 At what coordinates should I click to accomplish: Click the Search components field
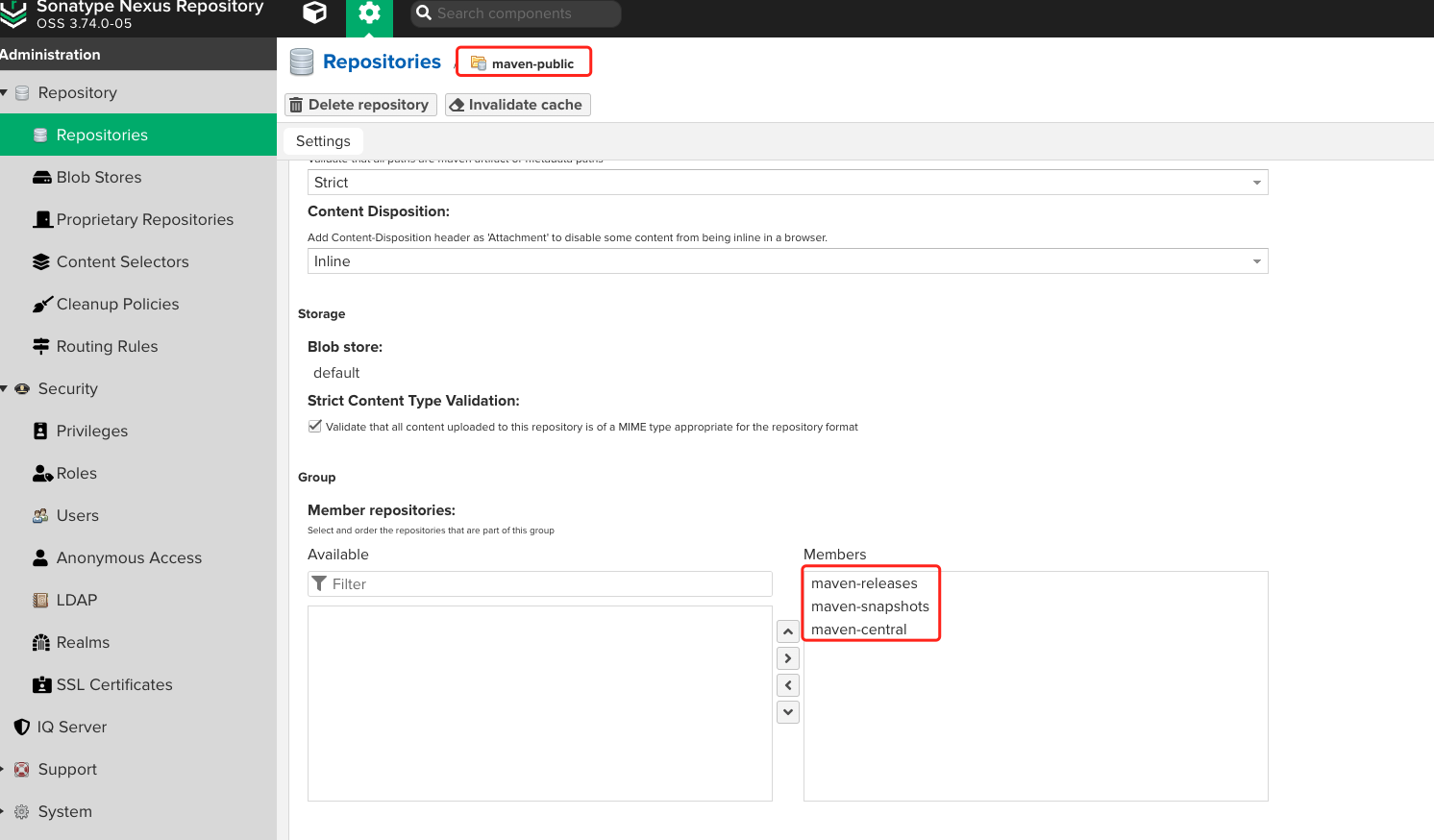(516, 13)
